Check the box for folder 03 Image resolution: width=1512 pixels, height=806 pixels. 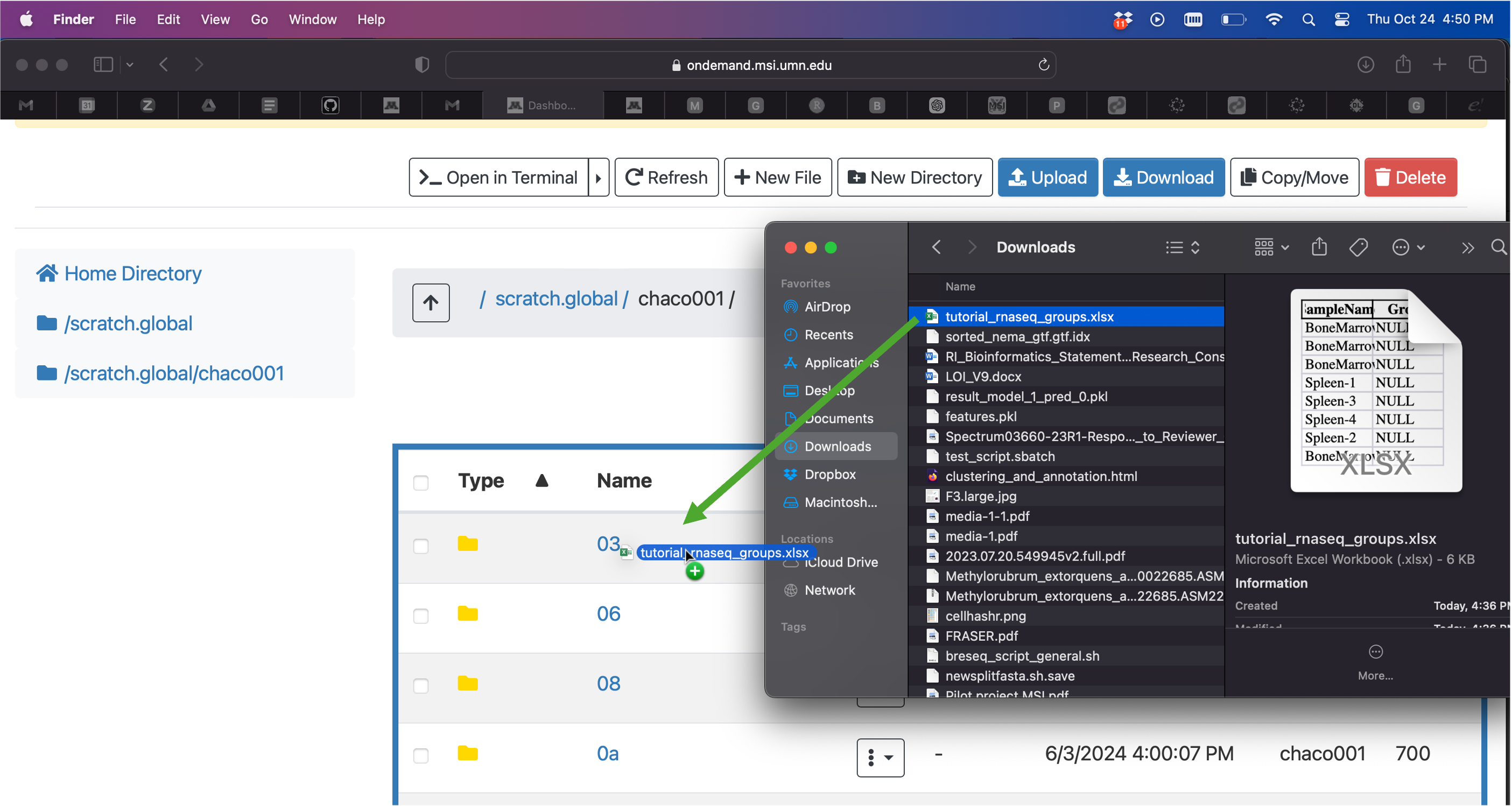pos(421,546)
